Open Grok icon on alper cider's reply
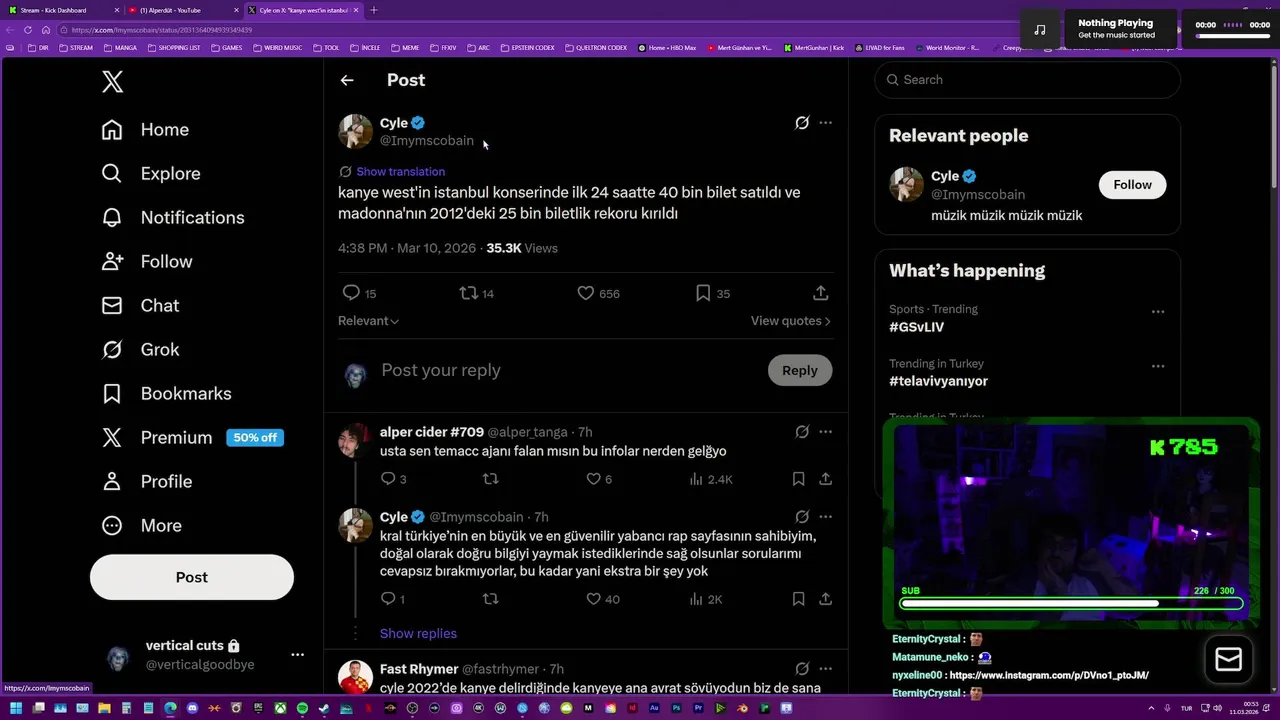The height and width of the screenshot is (720, 1280). [802, 432]
